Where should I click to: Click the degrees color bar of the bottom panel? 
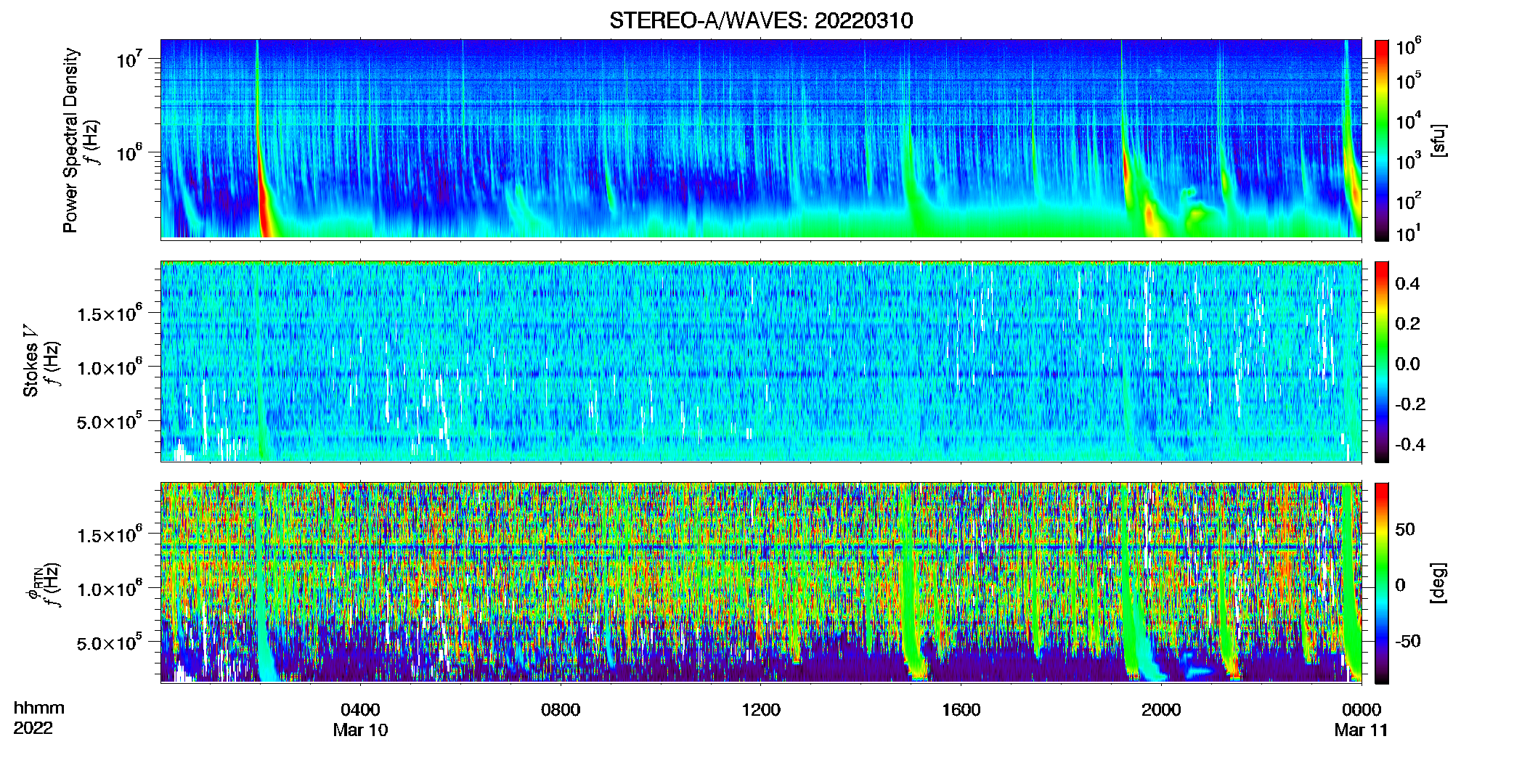[1382, 583]
